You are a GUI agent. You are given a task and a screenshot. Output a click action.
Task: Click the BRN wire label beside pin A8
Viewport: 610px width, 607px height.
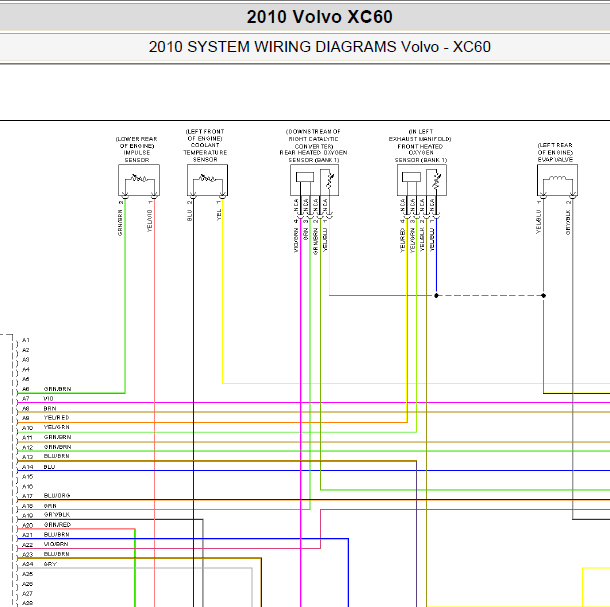(50, 409)
